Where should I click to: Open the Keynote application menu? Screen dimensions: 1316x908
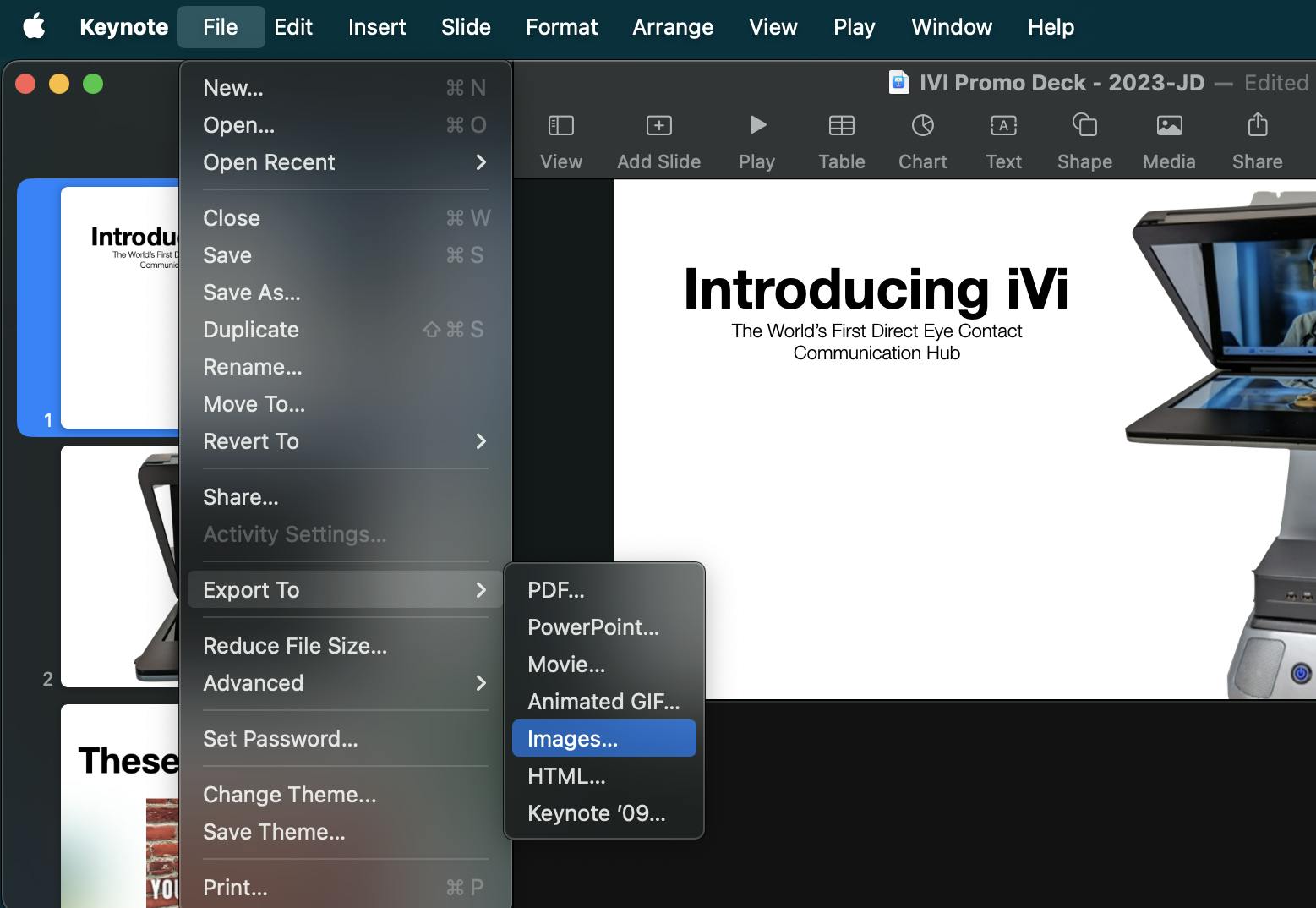pyautogui.click(x=123, y=27)
